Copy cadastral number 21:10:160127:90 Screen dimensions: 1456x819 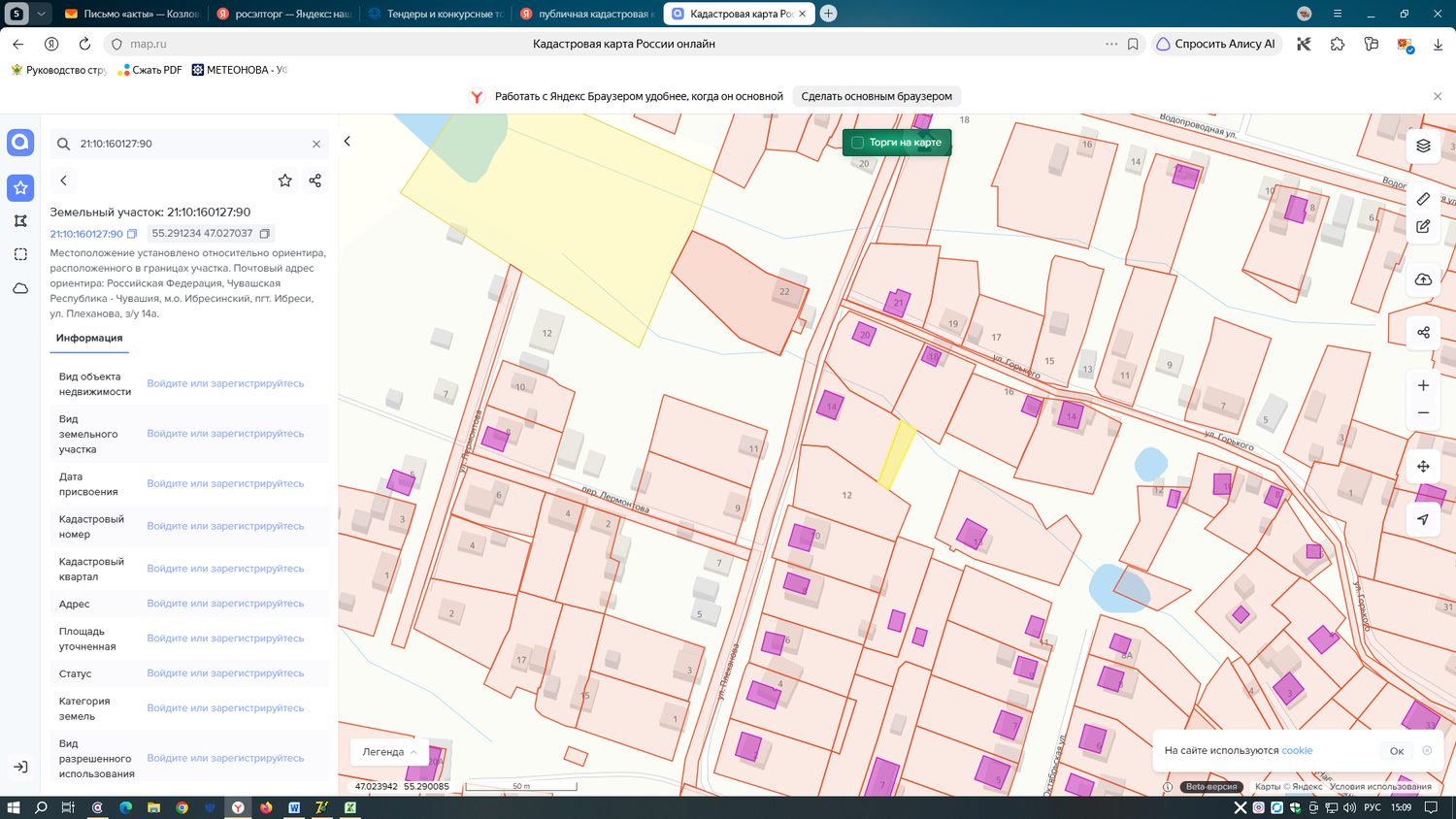pyautogui.click(x=132, y=234)
